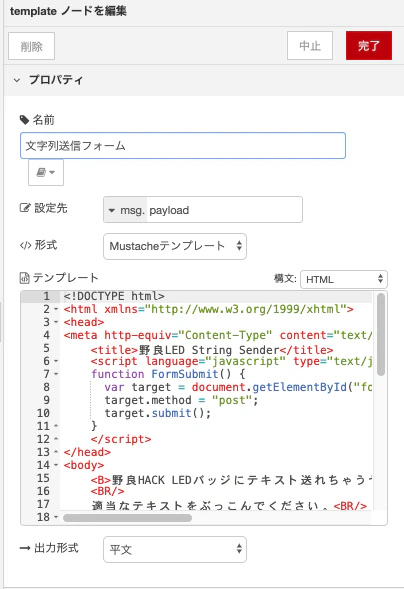Click the file-code icon beside テンプレート label

24,278
